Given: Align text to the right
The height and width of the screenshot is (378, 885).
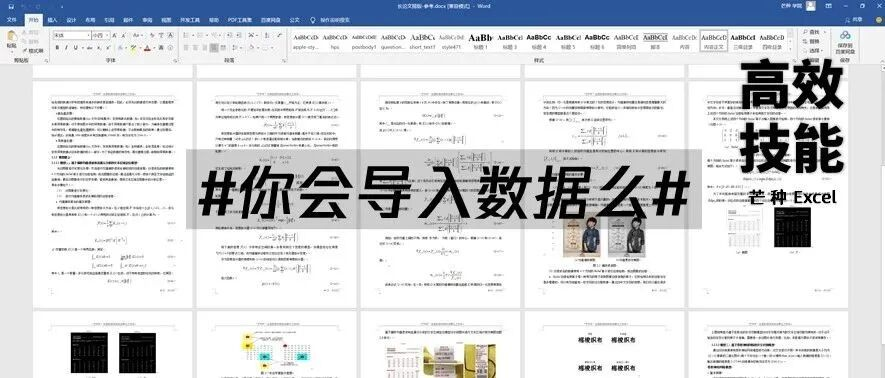Looking at the screenshot, I should (205, 47).
